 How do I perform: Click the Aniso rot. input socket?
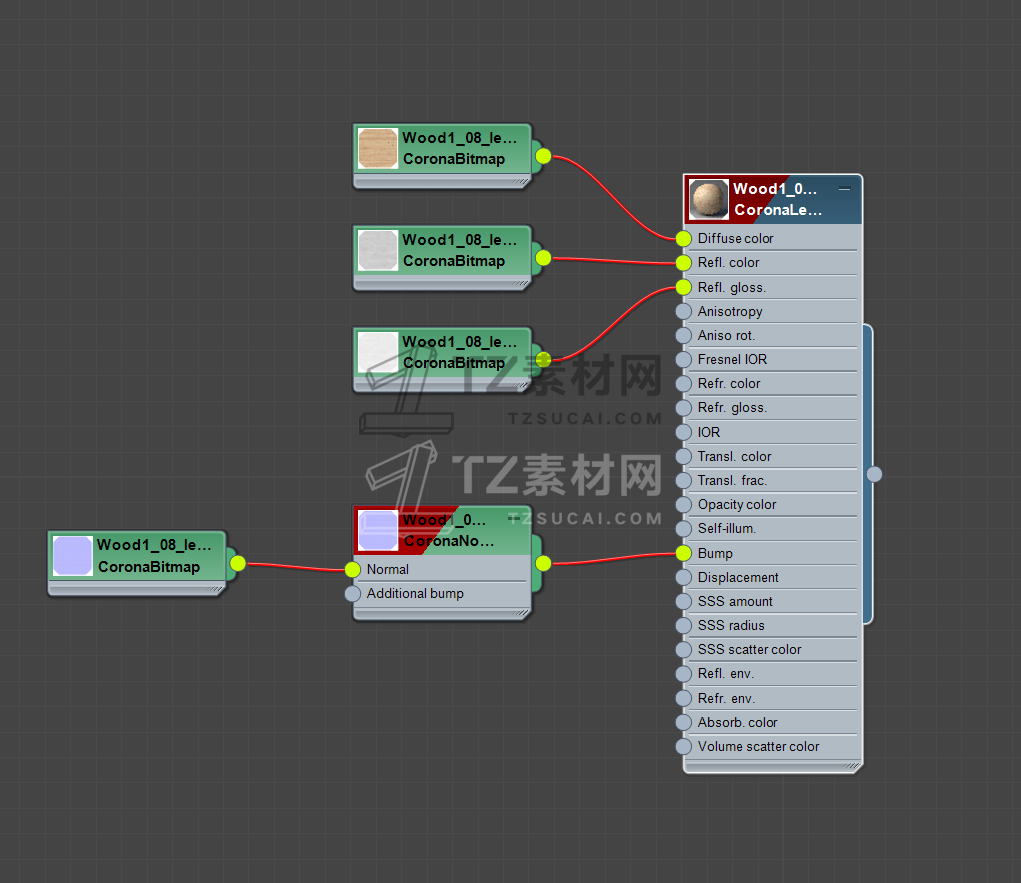click(683, 335)
